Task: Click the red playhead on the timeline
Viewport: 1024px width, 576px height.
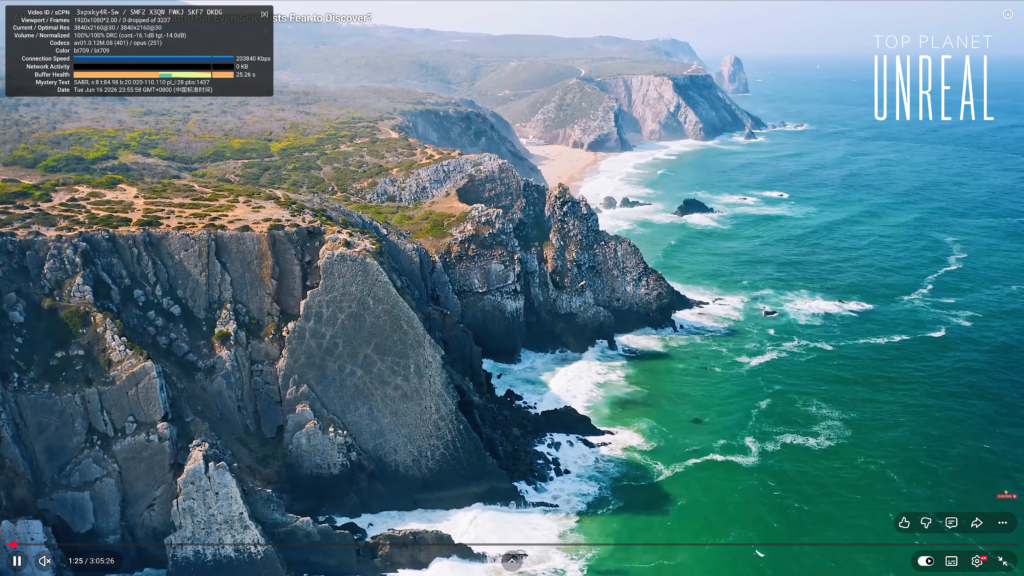Action: pos(13,545)
